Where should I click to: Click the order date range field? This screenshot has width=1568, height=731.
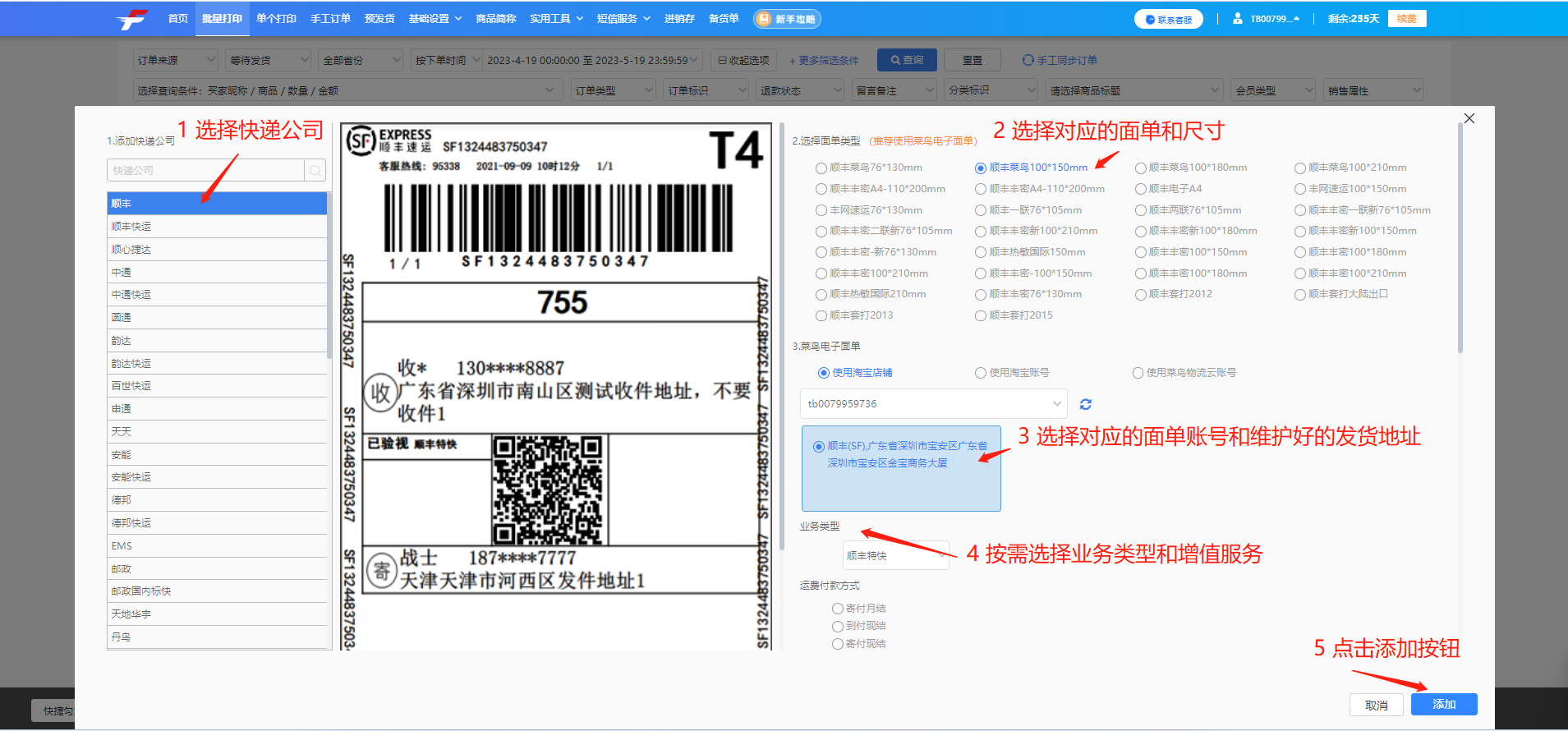(592, 60)
